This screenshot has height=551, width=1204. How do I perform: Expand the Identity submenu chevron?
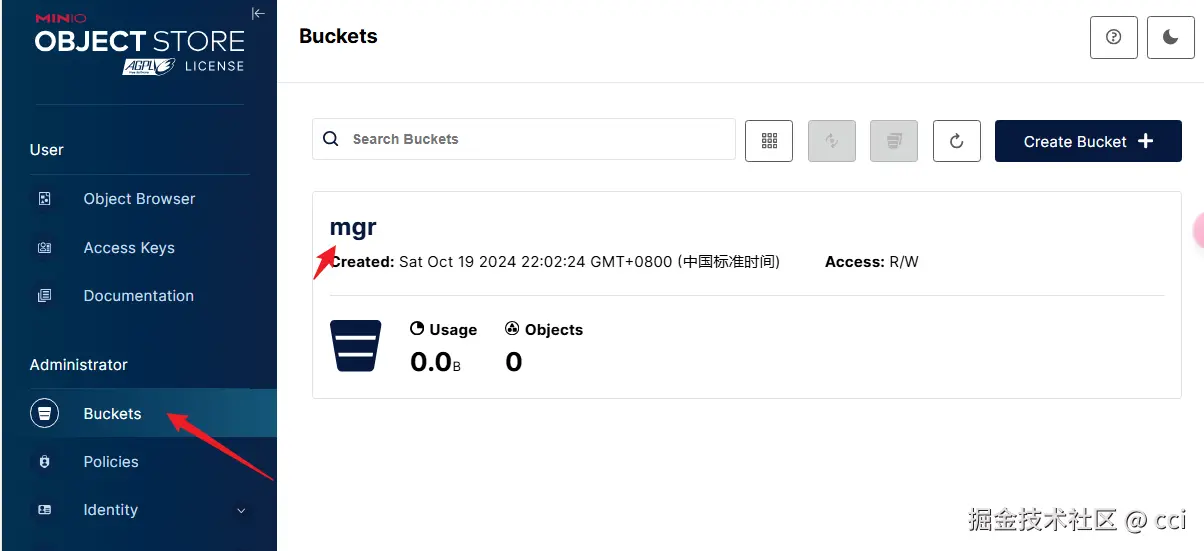coord(241,511)
